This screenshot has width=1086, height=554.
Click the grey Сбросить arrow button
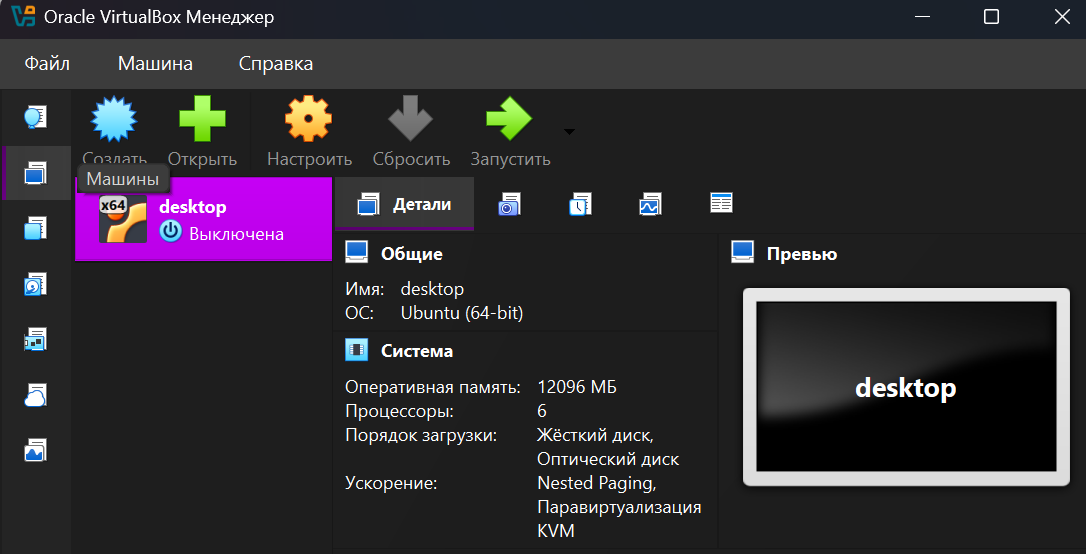411,132
